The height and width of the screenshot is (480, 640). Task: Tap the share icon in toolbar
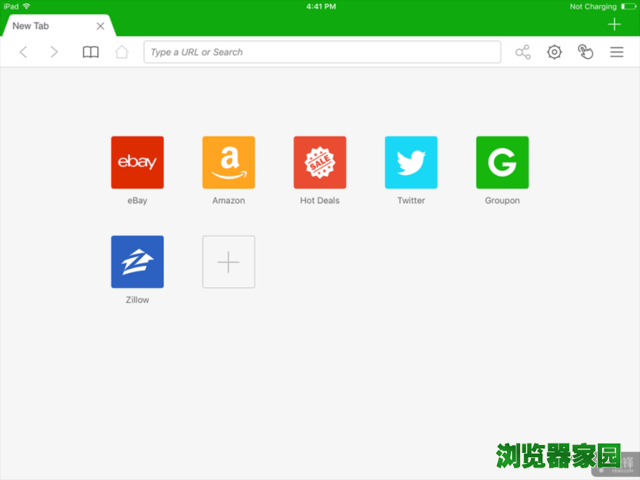pos(523,52)
